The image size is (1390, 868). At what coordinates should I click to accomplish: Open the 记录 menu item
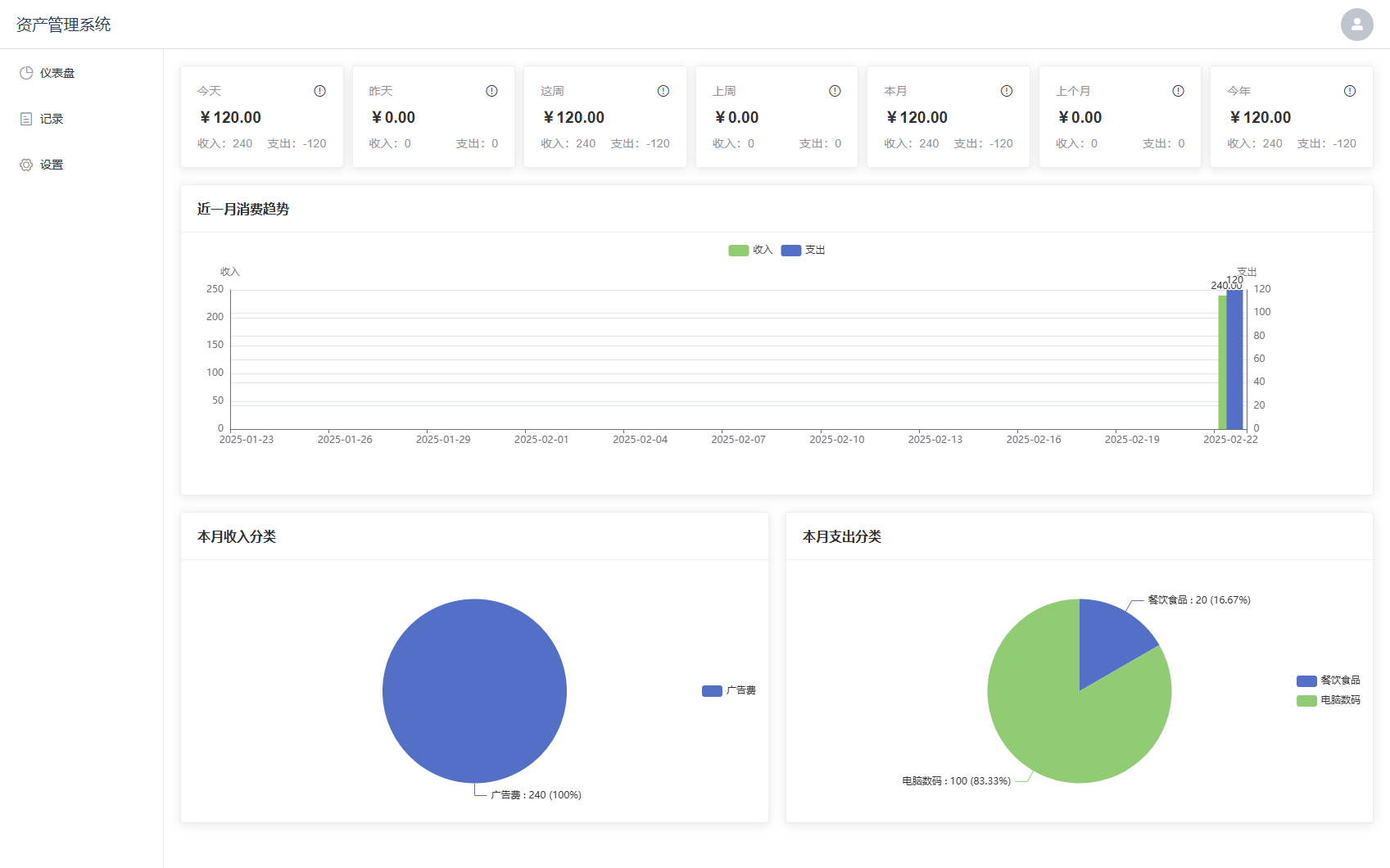click(x=82, y=119)
